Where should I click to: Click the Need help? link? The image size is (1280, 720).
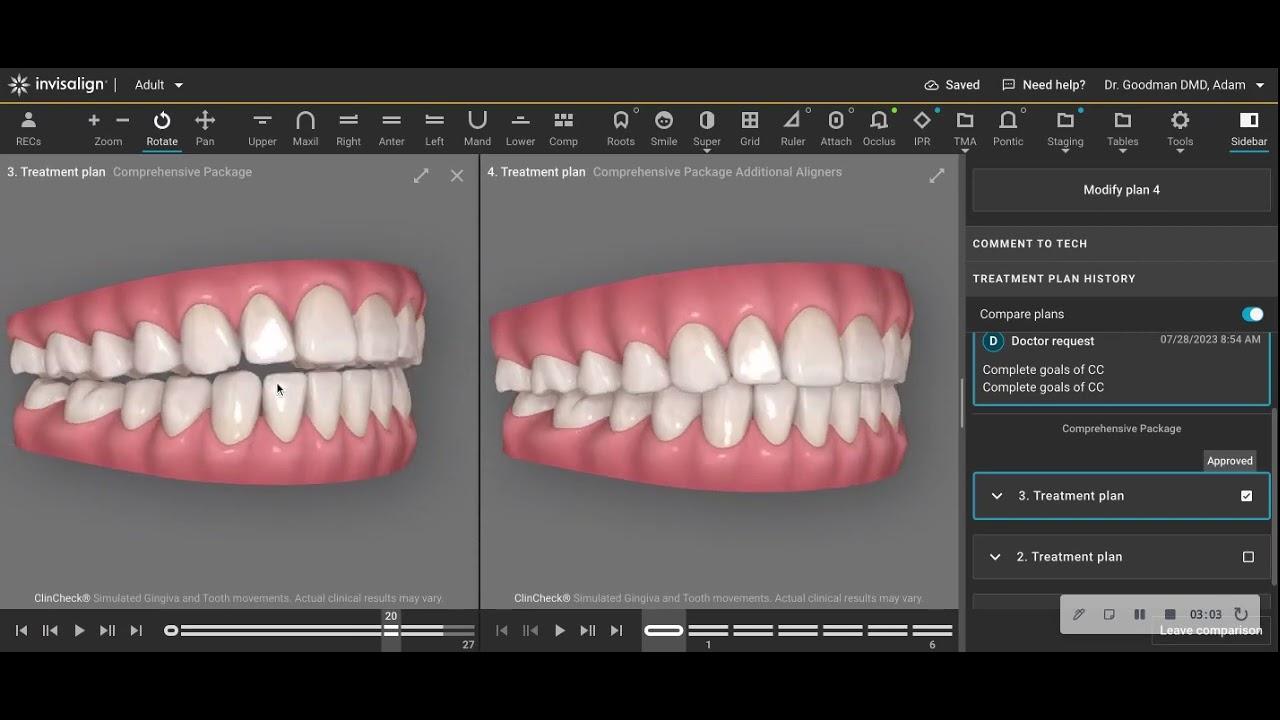coord(1043,85)
